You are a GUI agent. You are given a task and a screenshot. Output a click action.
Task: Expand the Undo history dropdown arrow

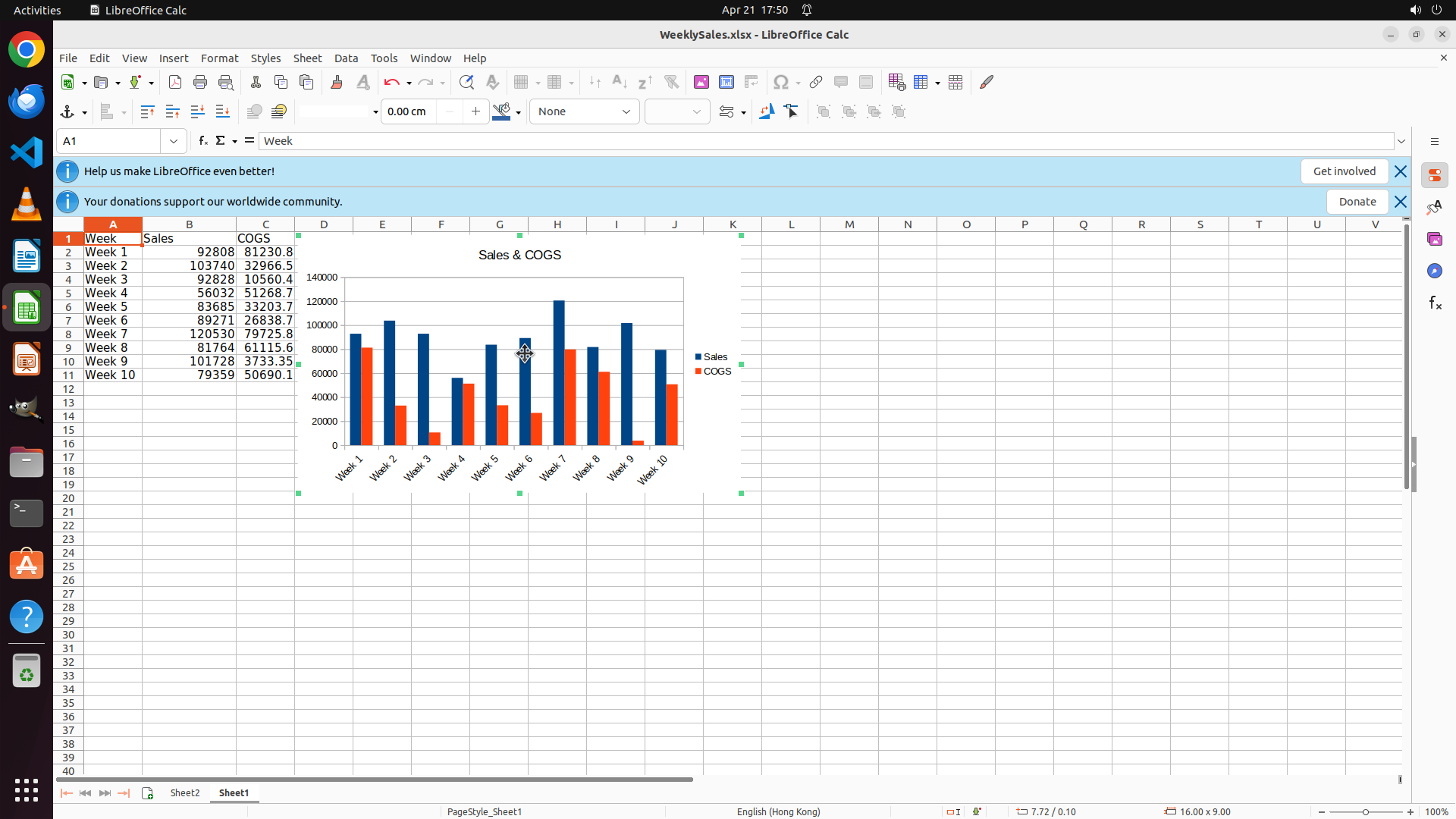coord(409,83)
